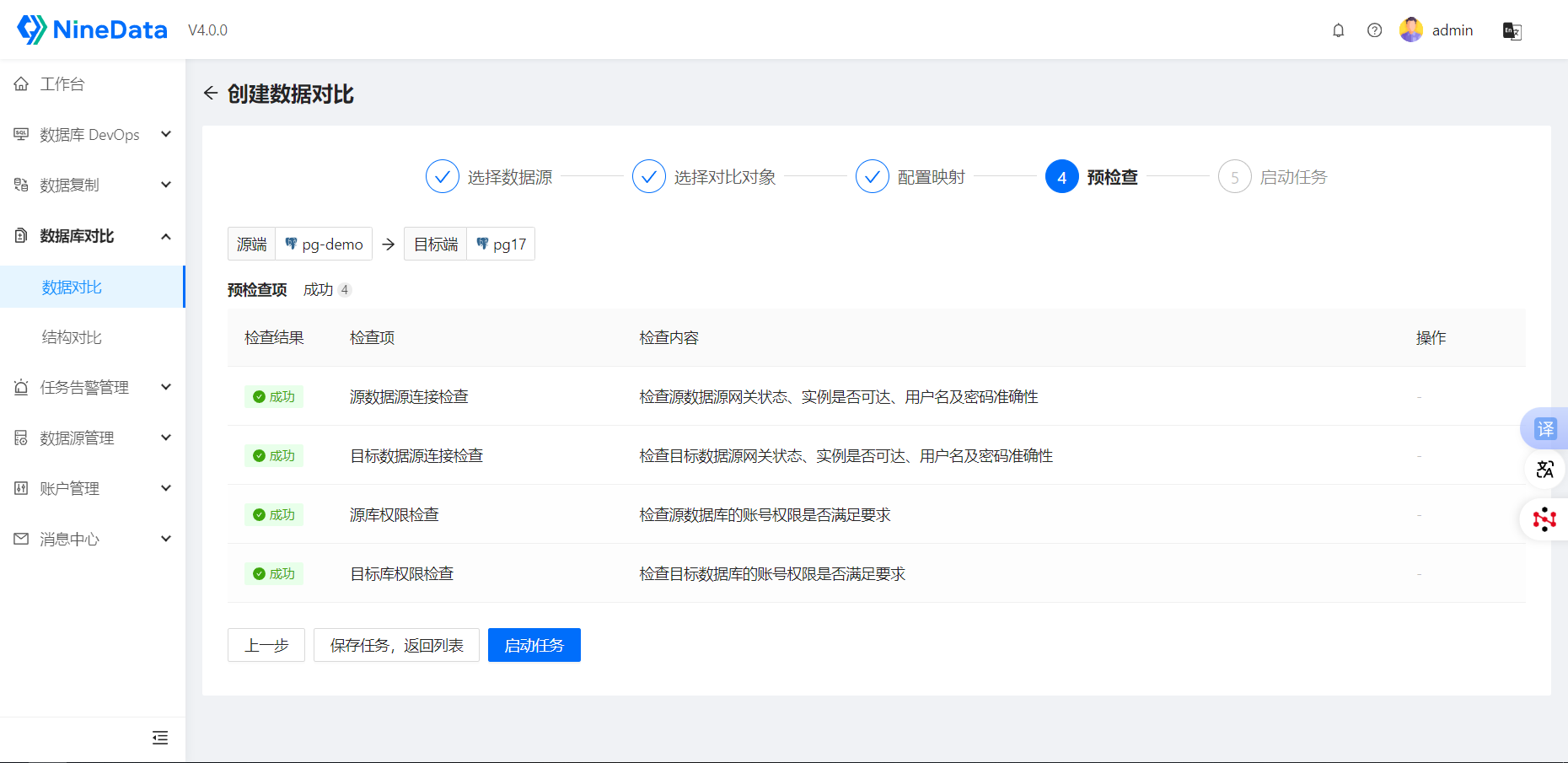The image size is (1568, 763).
Task: Open the 消息中心 menu label
Action: click(69, 540)
